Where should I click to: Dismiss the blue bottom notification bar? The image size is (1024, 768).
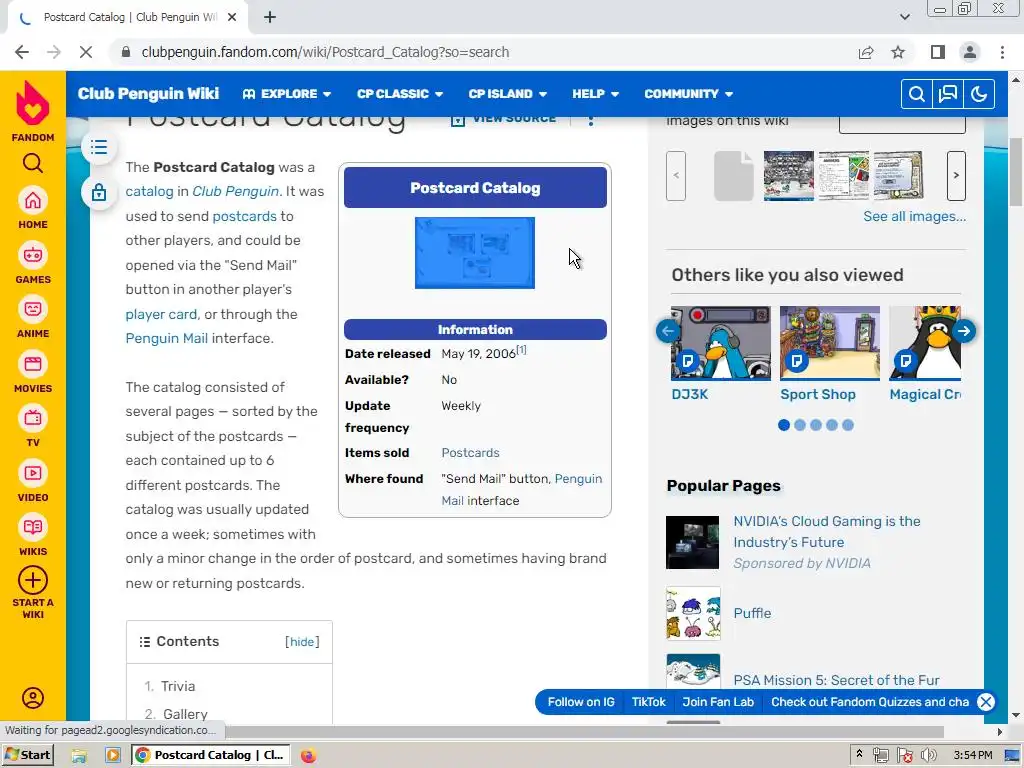(985, 702)
